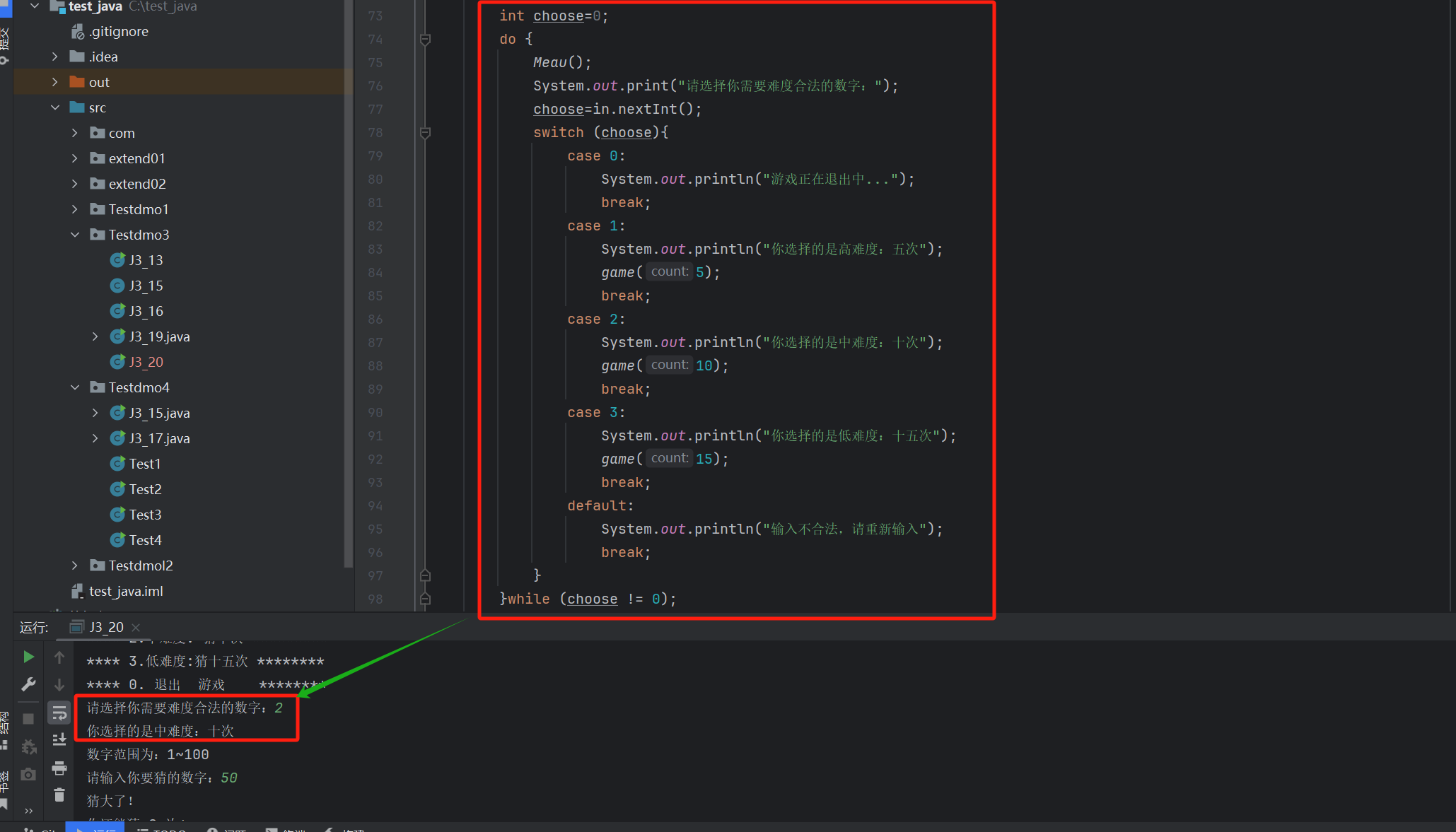The height and width of the screenshot is (832, 1456).
Task: Print the console output
Action: coord(59,768)
